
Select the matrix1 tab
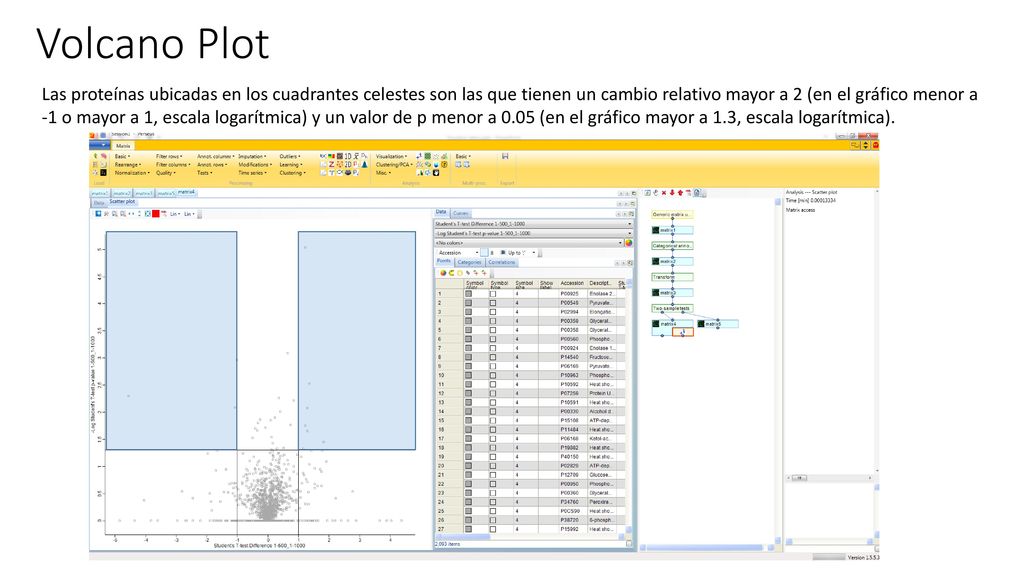pyautogui.click(x=99, y=193)
